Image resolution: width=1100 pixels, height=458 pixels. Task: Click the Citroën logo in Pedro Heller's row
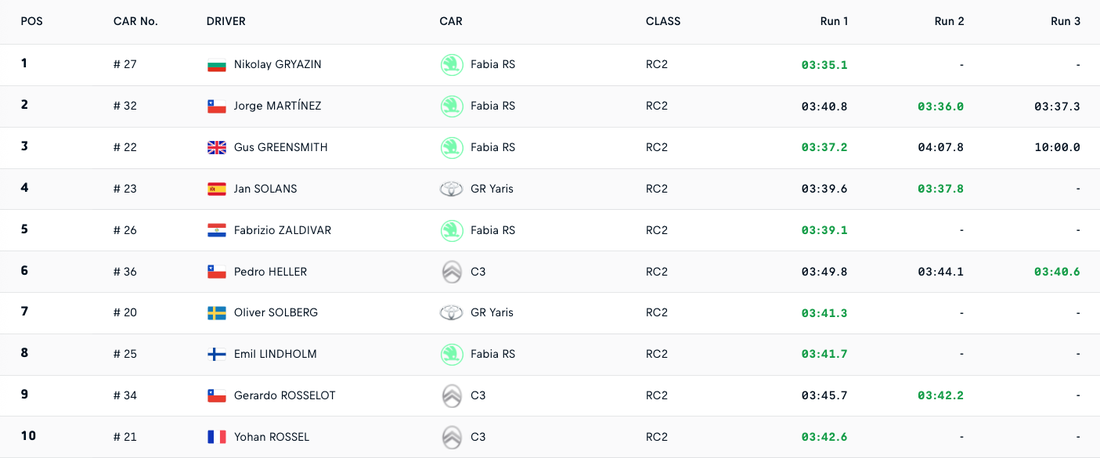pos(452,272)
